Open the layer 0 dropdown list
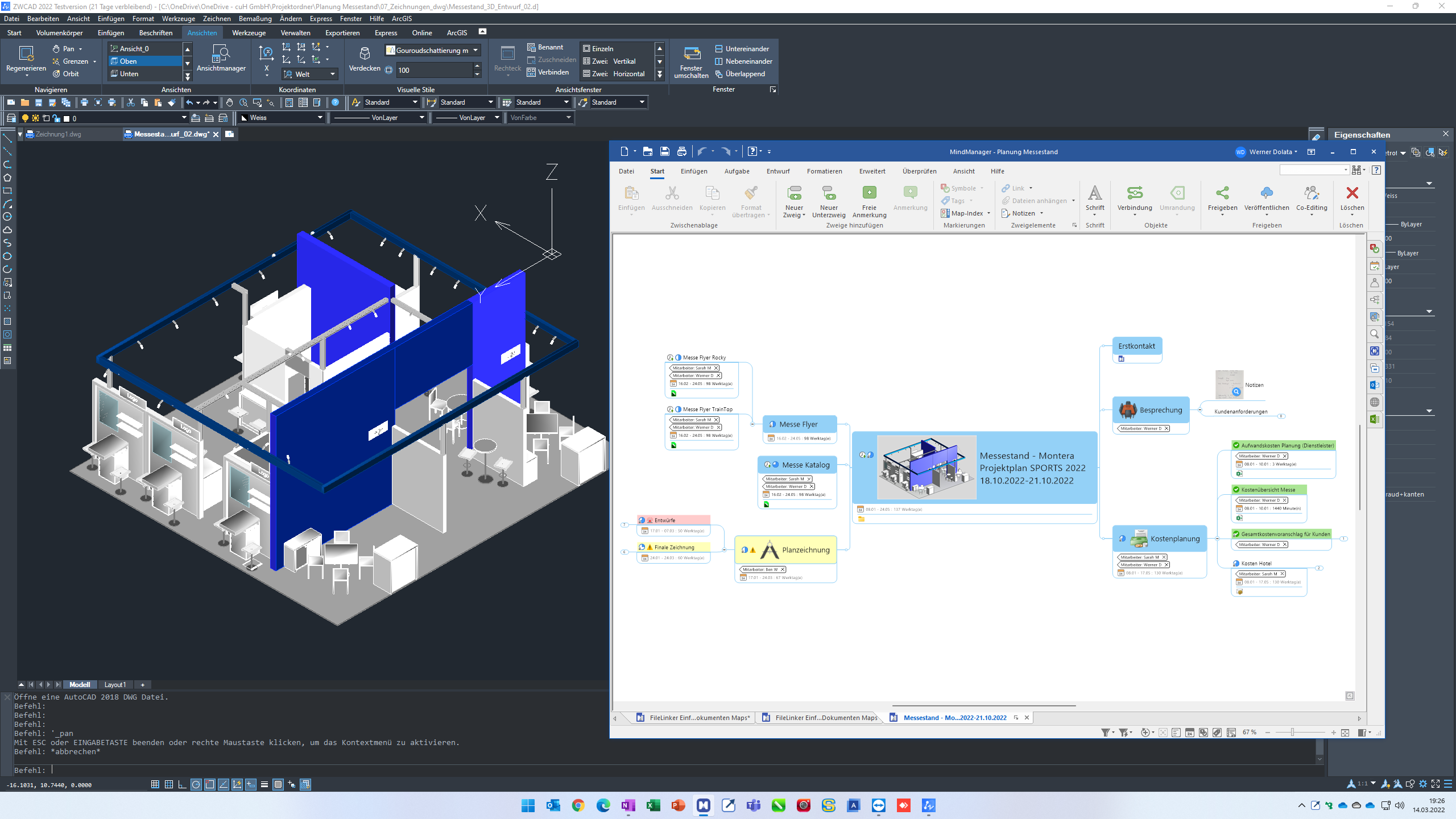Viewport: 1456px width, 819px height. point(104,118)
